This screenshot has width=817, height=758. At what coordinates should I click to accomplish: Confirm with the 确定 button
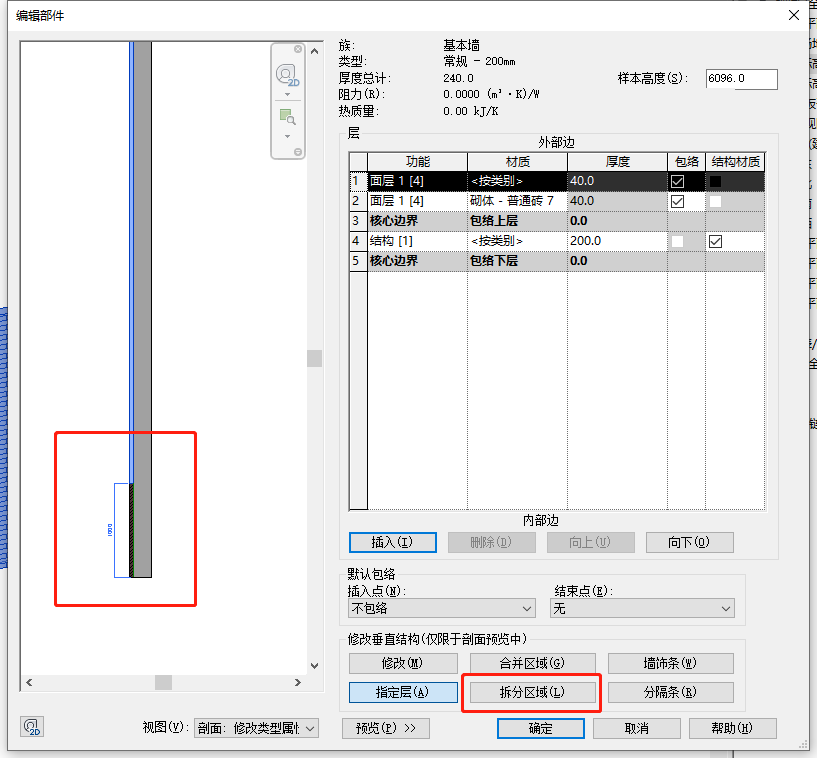click(x=540, y=728)
